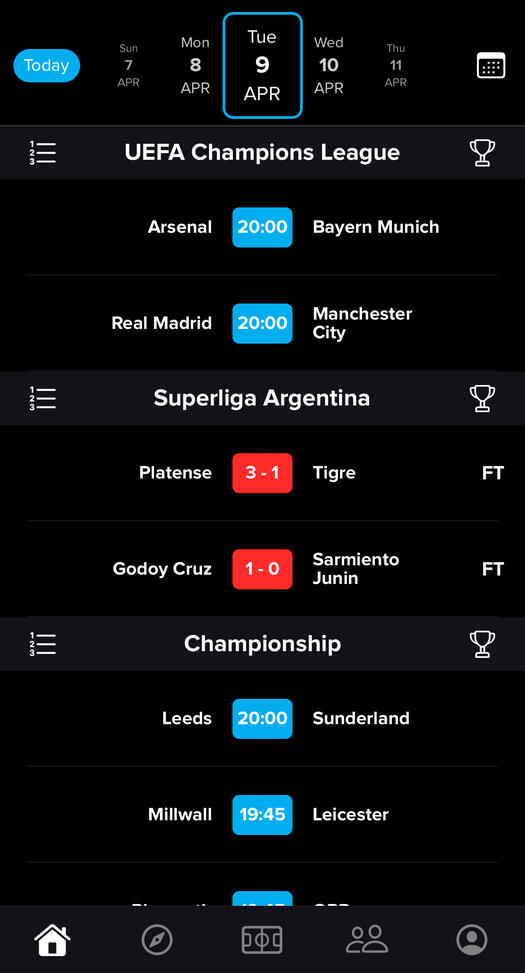The image size is (525, 973).
Task: Go to the home tab icon
Action: coord(52,940)
